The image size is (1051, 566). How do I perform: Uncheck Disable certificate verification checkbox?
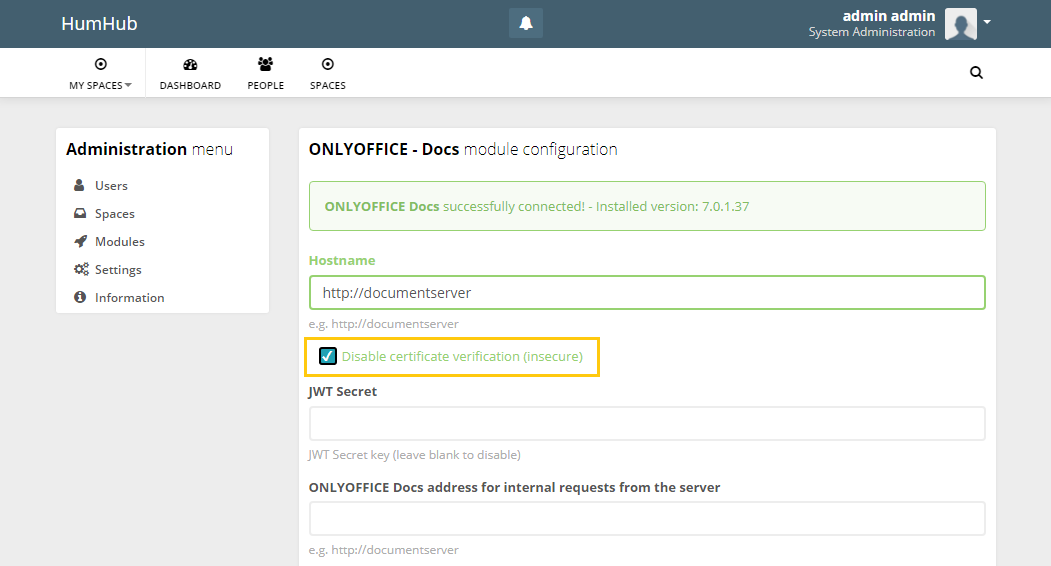pos(328,356)
